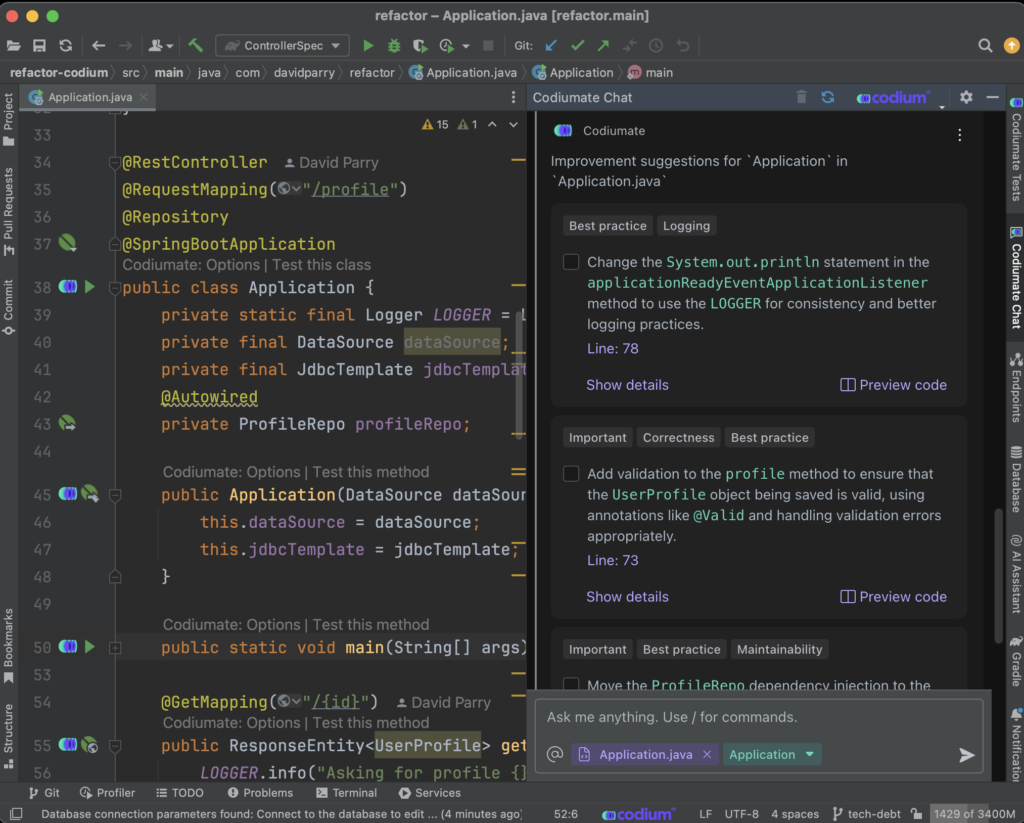Preview code for the validation suggestion
The image size is (1024, 823).
point(893,596)
